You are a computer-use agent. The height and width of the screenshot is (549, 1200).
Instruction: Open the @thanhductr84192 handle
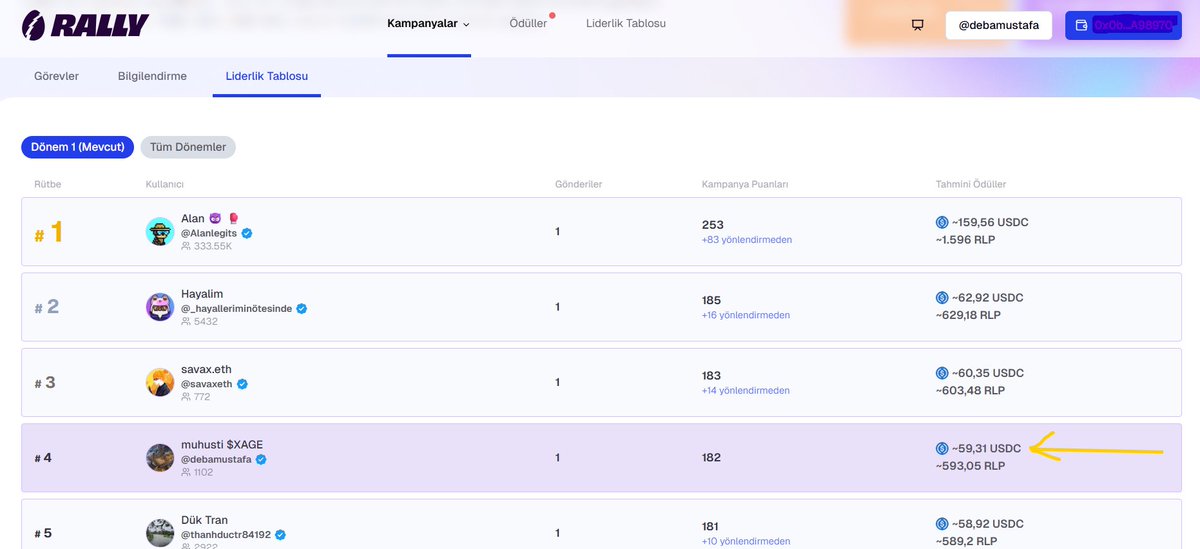226,535
